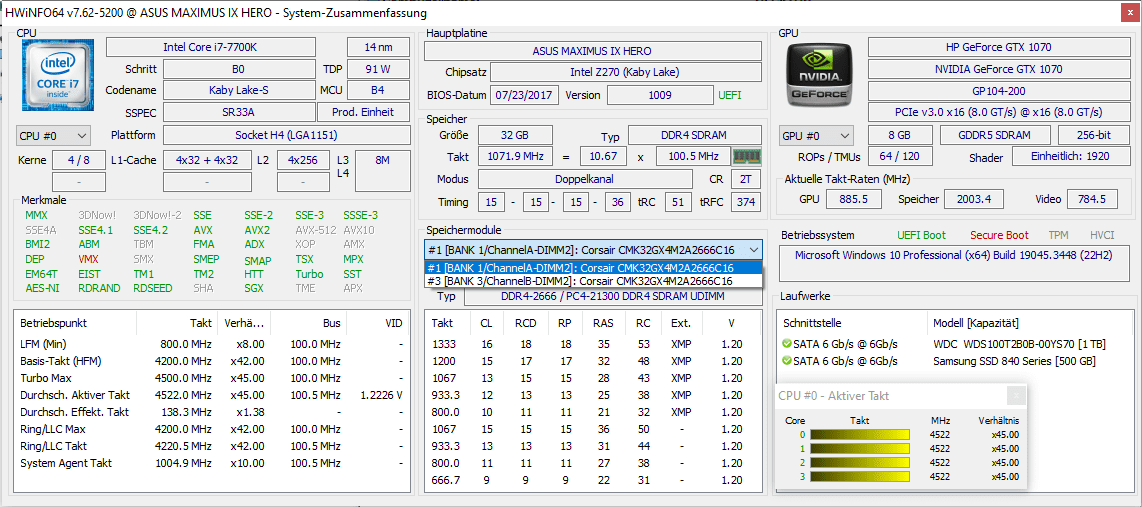Click the HP GeForce GTX 1070 field

[x=998, y=47]
